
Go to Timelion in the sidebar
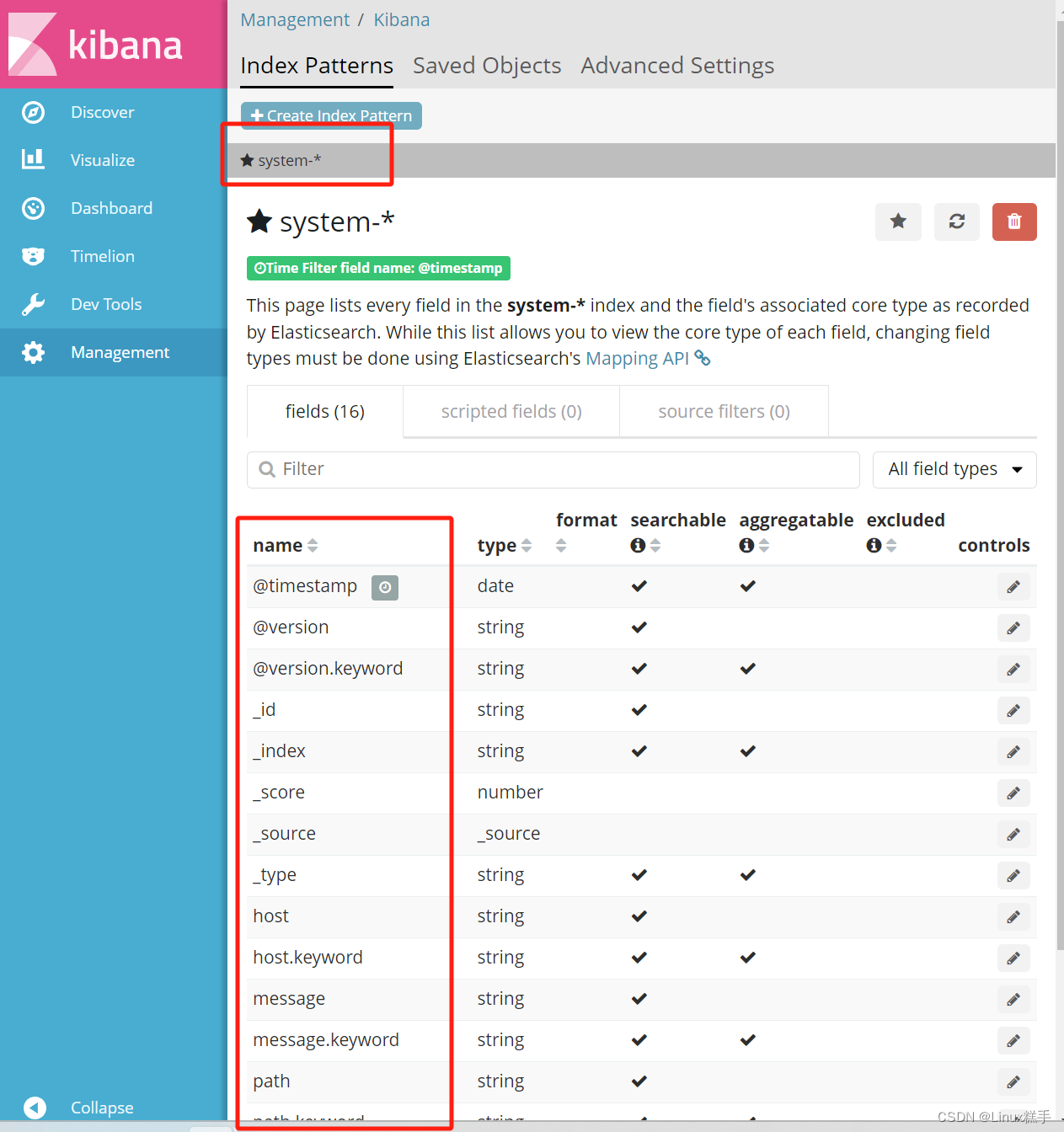(x=103, y=256)
